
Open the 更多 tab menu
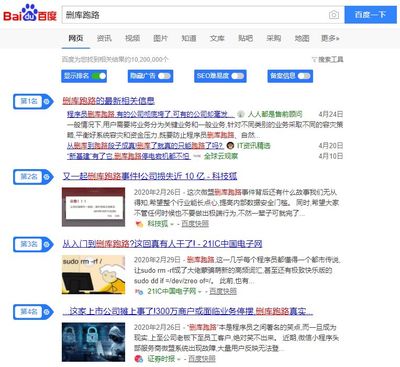[x=330, y=38]
